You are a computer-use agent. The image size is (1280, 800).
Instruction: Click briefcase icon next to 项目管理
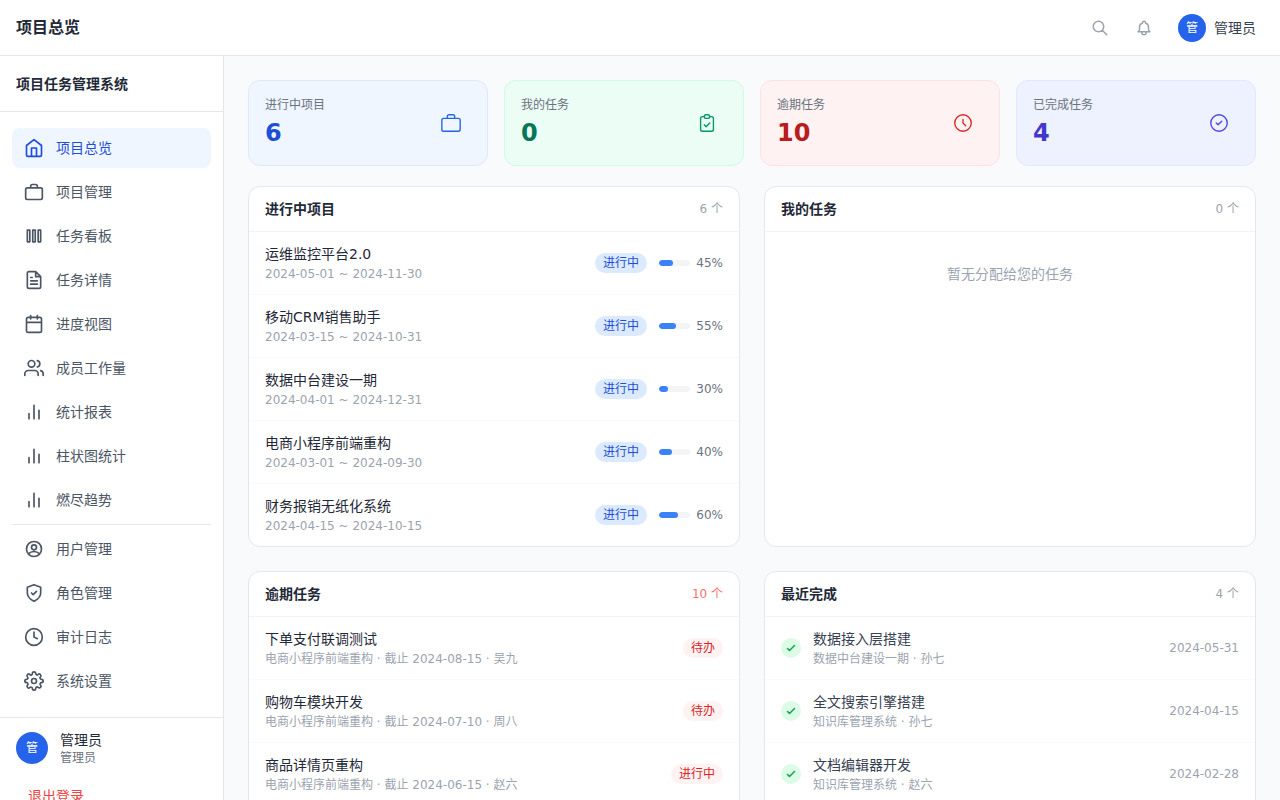pyautogui.click(x=34, y=192)
